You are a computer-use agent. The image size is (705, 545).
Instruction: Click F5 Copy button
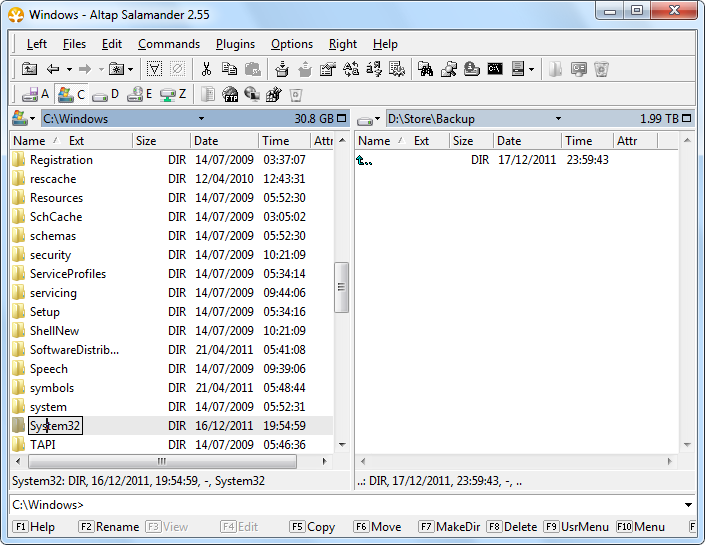pos(312,527)
